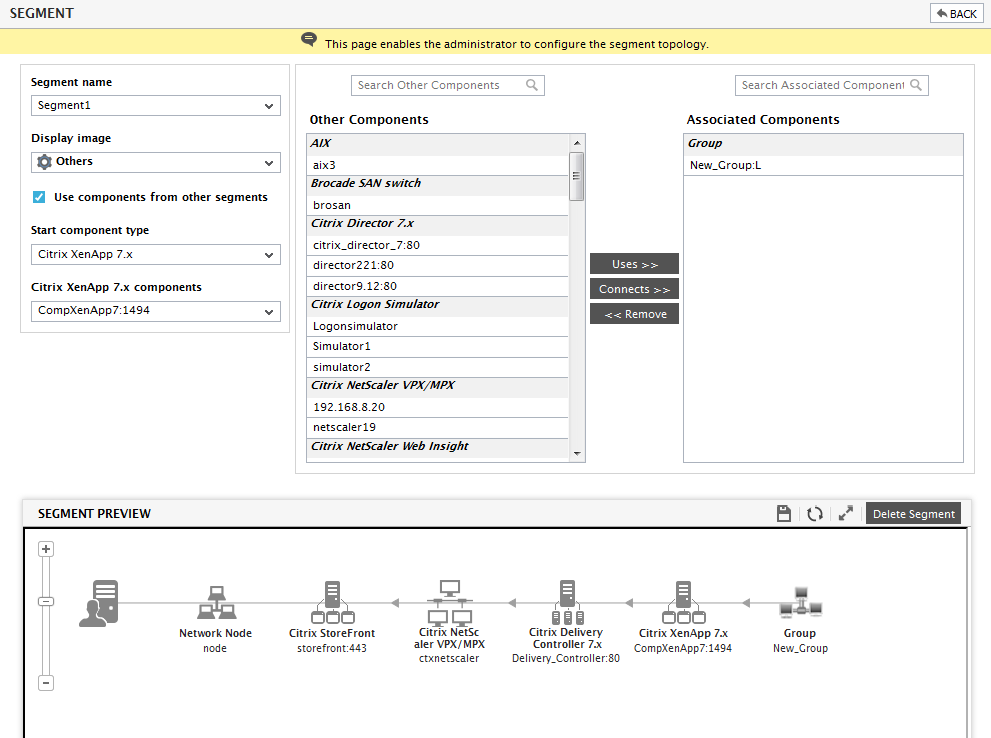This screenshot has height=738, width=991.
Task: Click the ctxnetscaler label
Action: [449, 658]
